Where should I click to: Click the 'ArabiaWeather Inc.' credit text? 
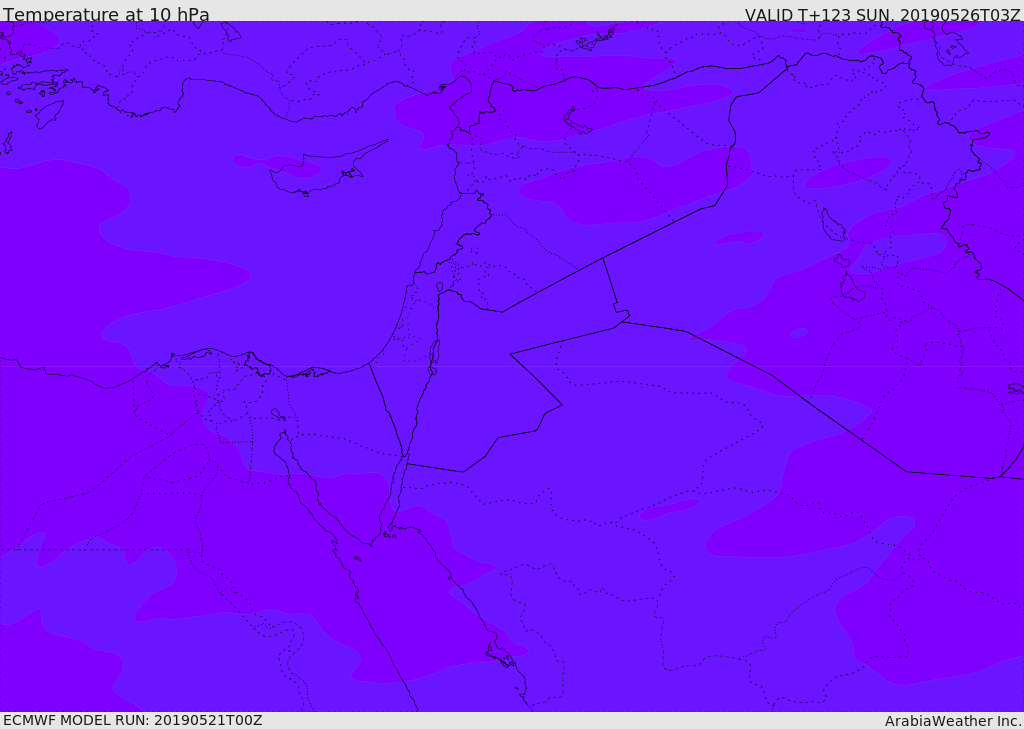pyautogui.click(x=953, y=721)
